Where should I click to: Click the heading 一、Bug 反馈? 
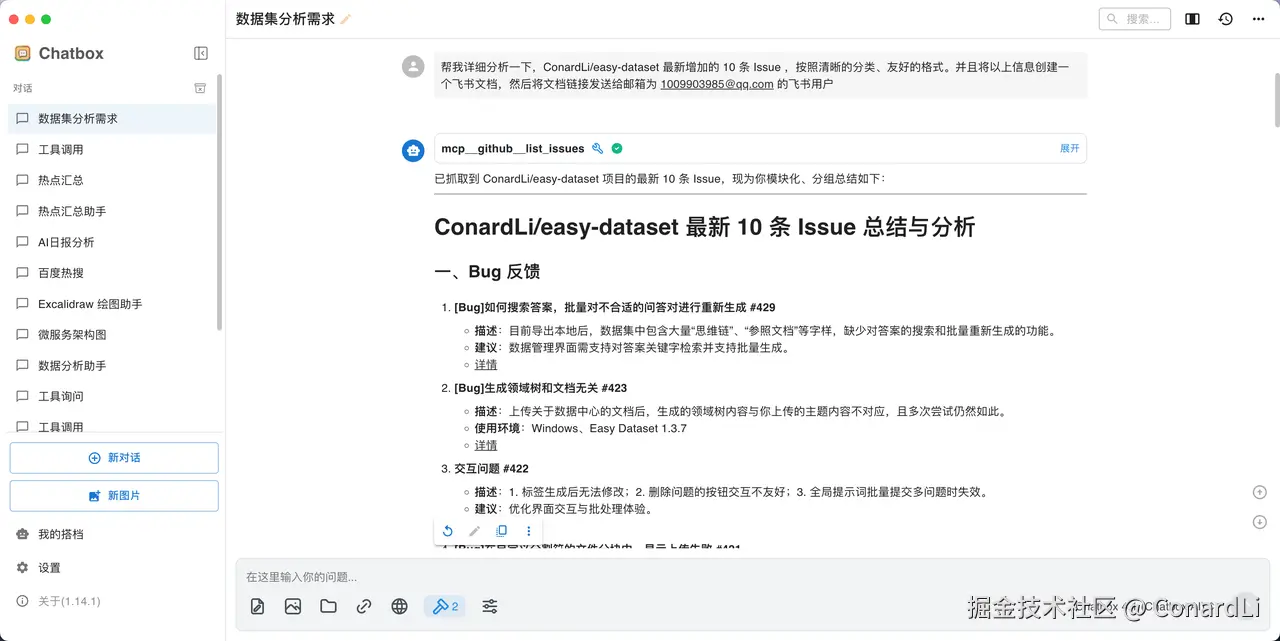(x=487, y=272)
